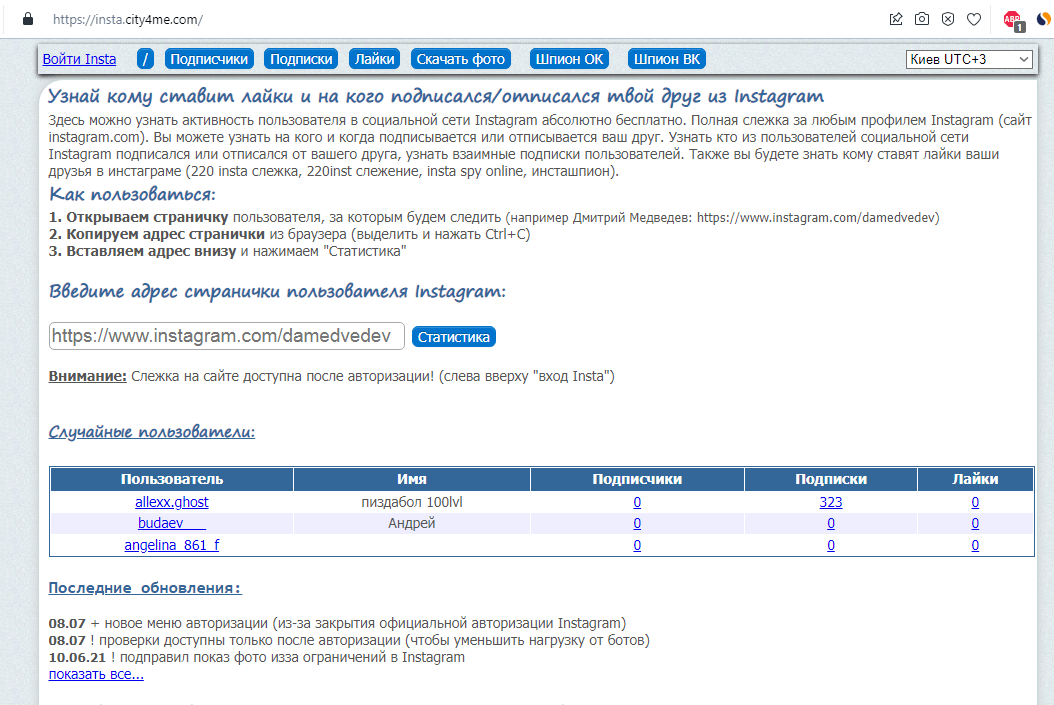
Task: Select the Лайки menu button
Action: [374, 59]
